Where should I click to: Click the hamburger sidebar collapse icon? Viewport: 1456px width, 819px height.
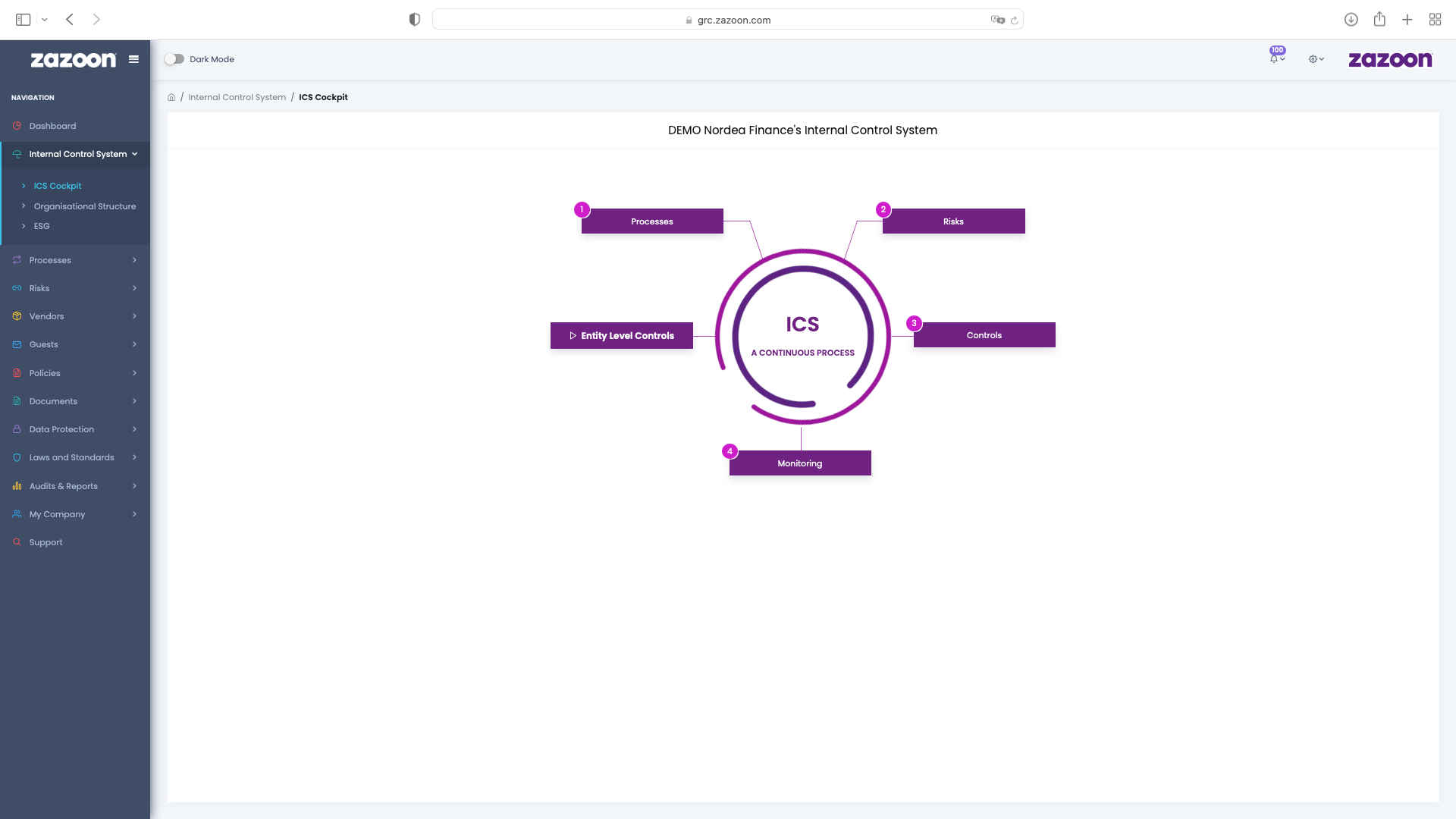click(x=134, y=59)
